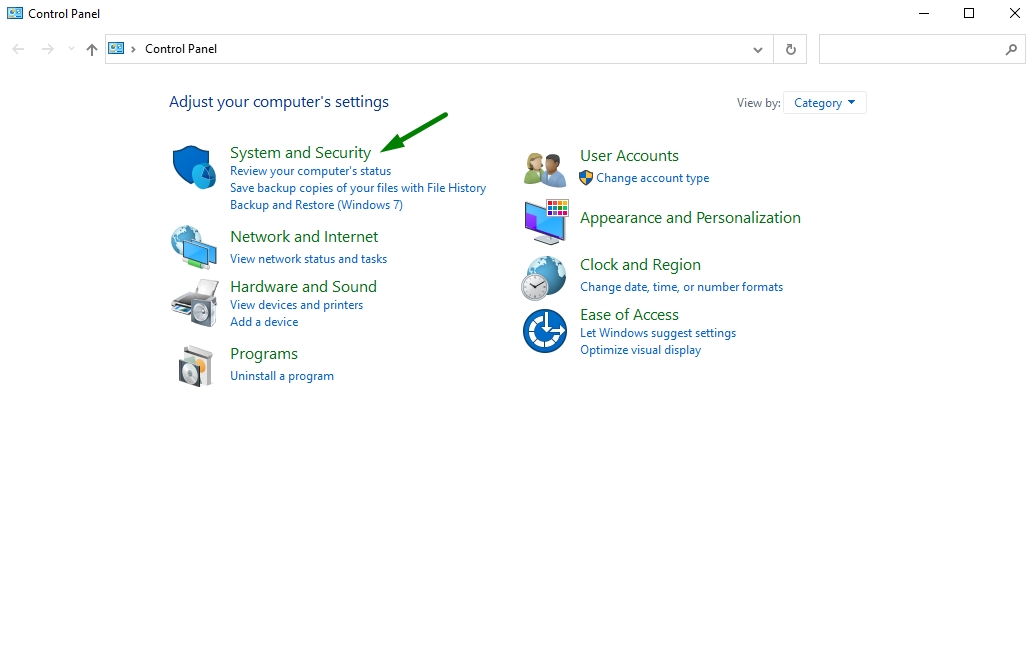This screenshot has height=664, width=1036.
Task: Click Change date, time, or number formats
Action: [681, 287]
